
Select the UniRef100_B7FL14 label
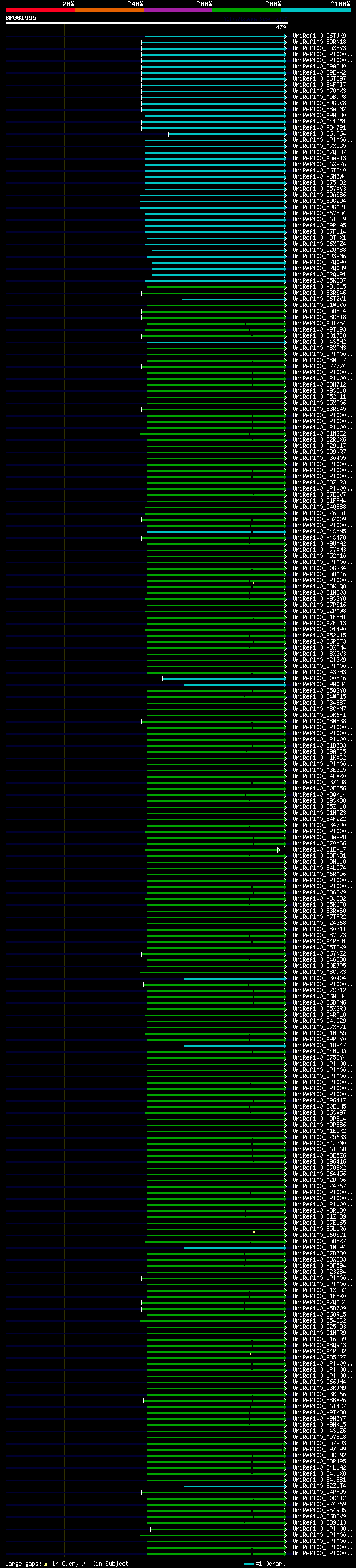[319, 232]
